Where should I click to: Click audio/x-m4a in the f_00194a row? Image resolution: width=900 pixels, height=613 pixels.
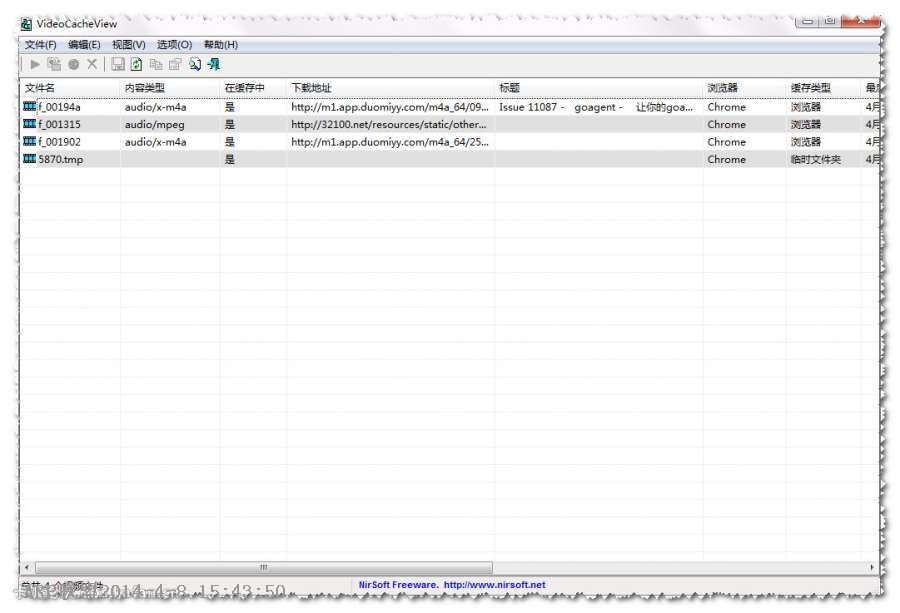pos(156,107)
